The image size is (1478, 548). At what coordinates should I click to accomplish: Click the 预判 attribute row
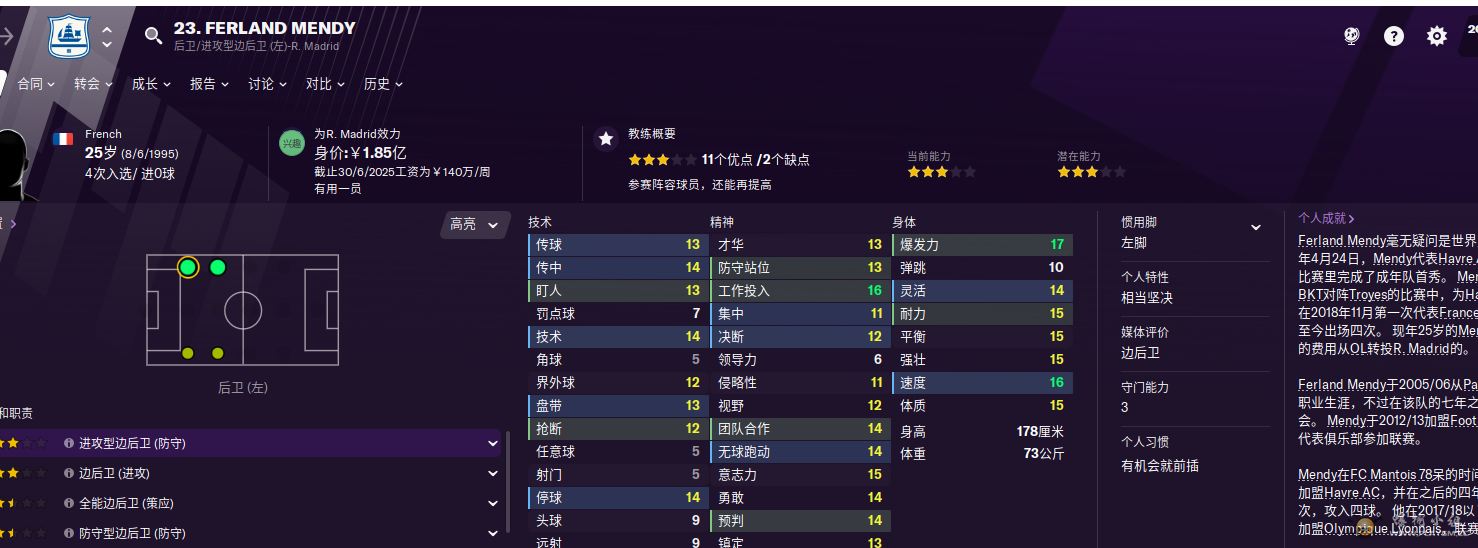tap(800, 521)
